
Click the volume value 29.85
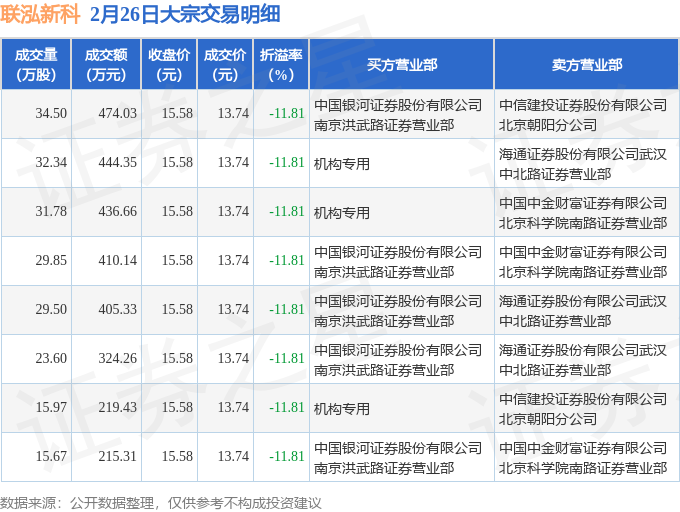pos(51,261)
